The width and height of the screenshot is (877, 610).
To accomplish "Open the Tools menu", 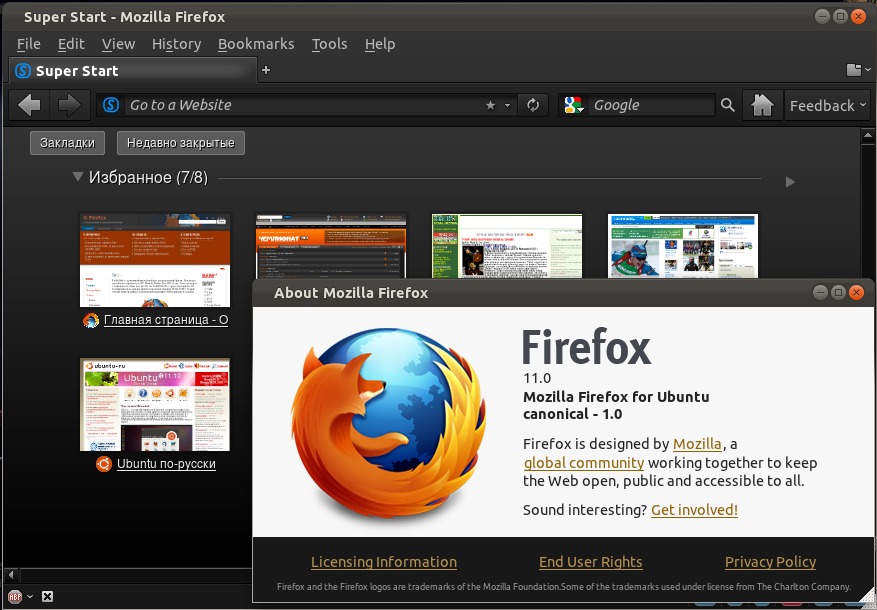I will pos(329,44).
